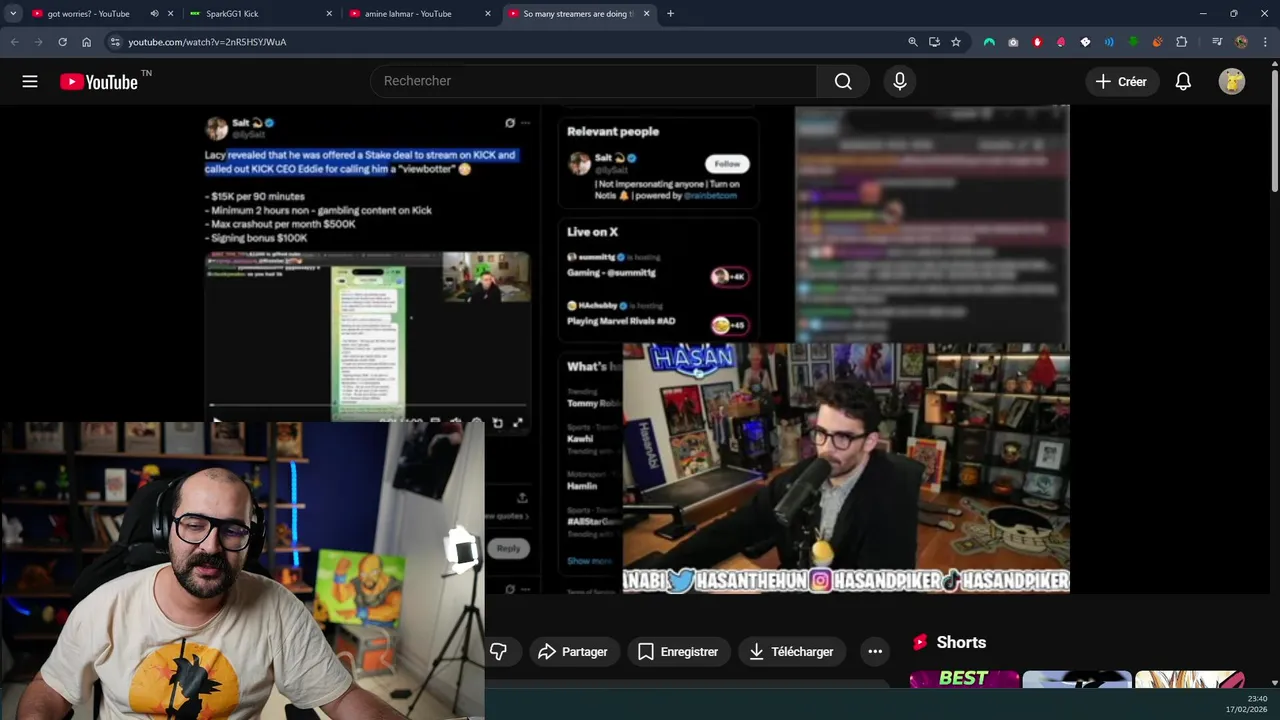Screen dimensions: 1280x720
Task: Open the green extension icon
Action: 1133,42
